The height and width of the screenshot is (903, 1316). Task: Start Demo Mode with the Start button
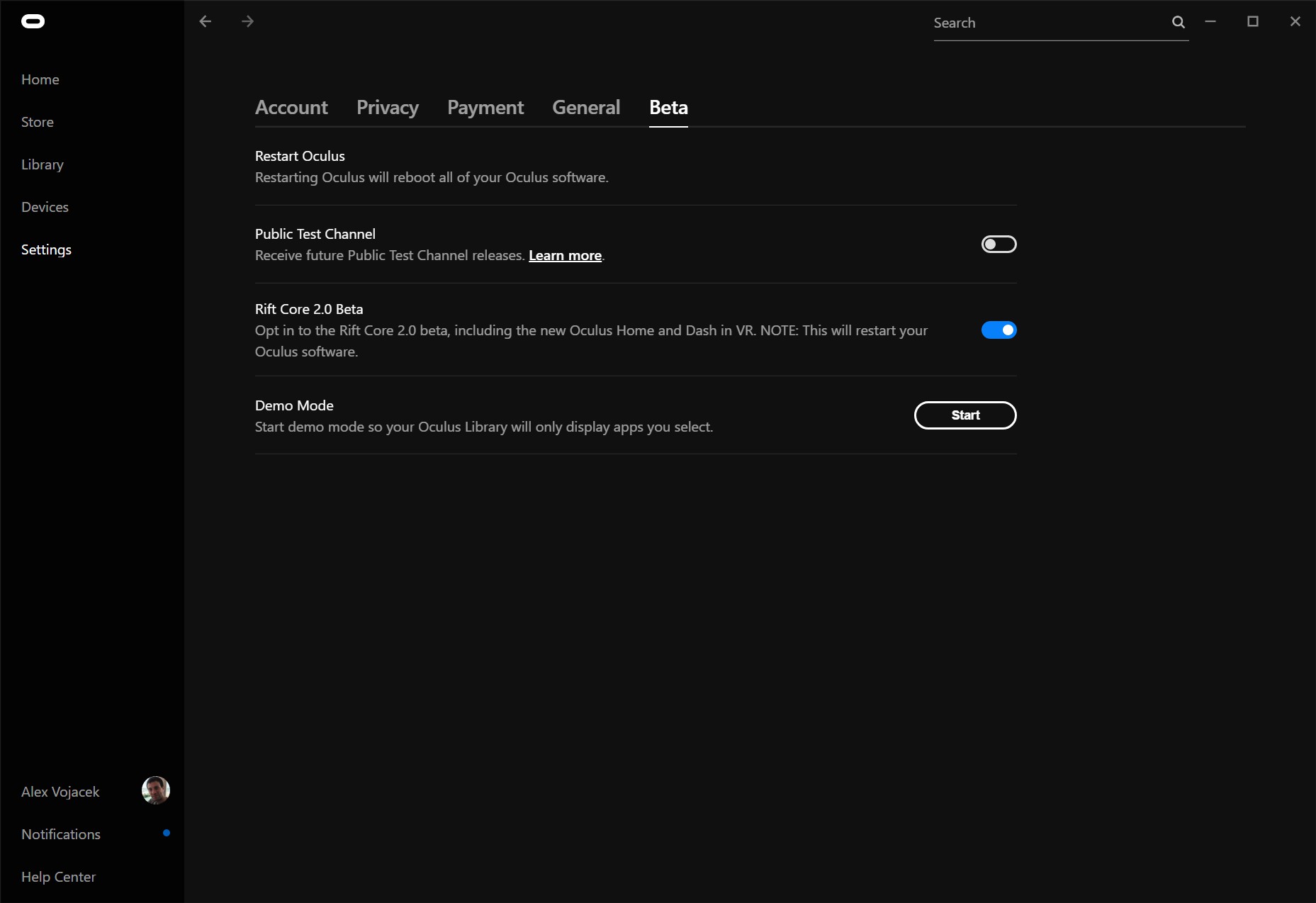pos(965,415)
